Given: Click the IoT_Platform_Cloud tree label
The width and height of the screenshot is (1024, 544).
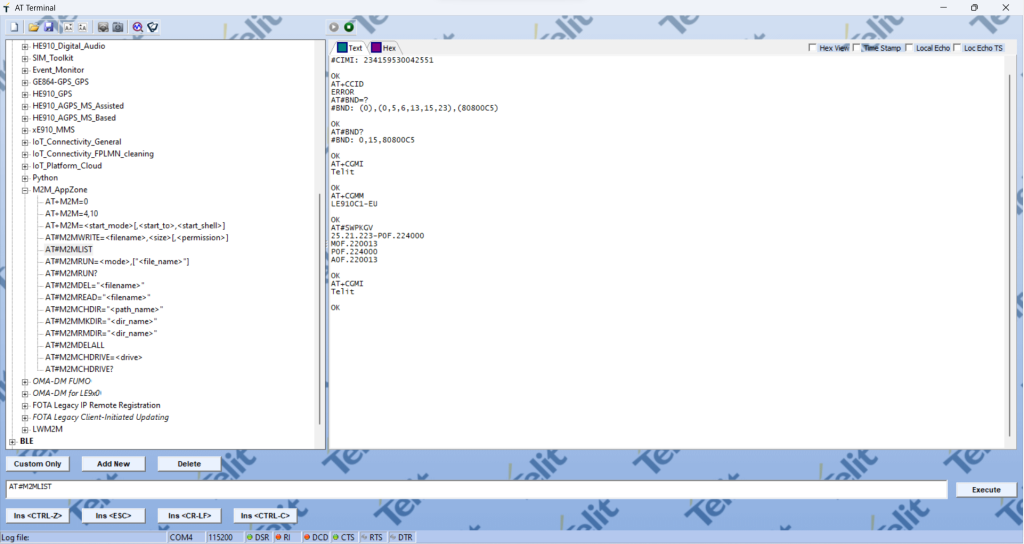Looking at the screenshot, I should pos(67,166).
